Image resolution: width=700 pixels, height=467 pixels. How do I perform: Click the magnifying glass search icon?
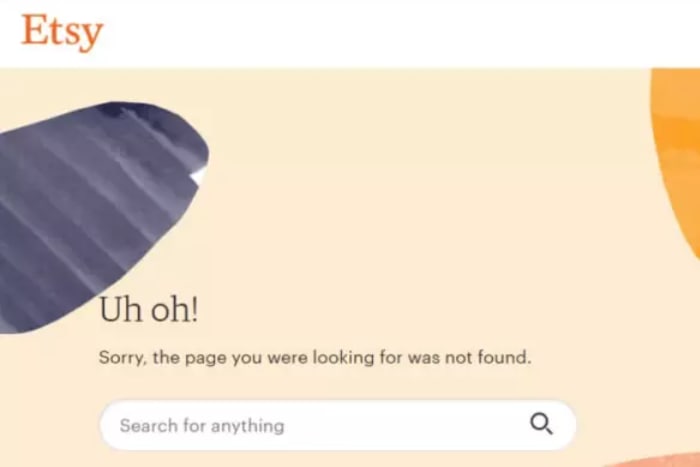[542, 424]
